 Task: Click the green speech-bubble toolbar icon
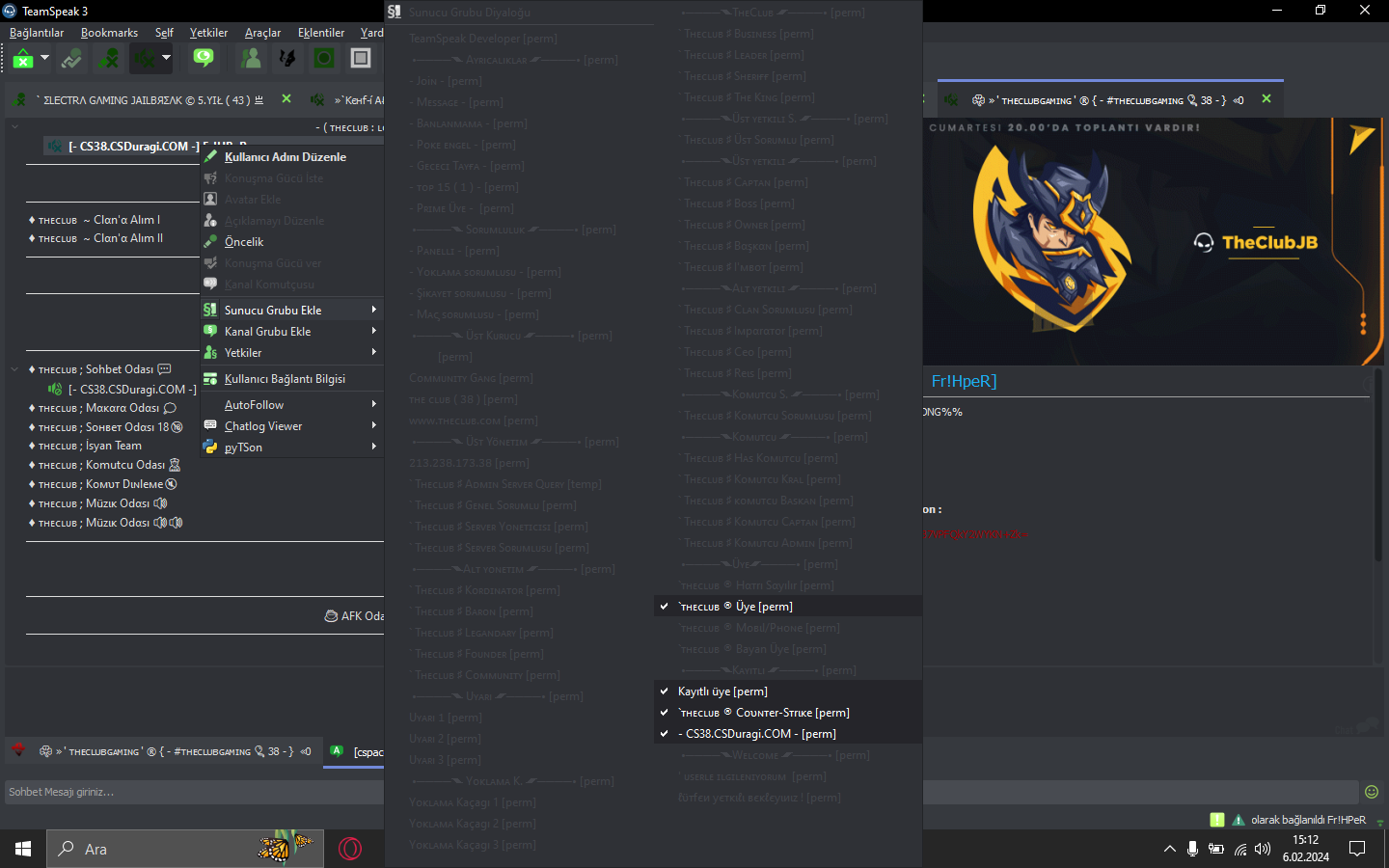pos(203,59)
